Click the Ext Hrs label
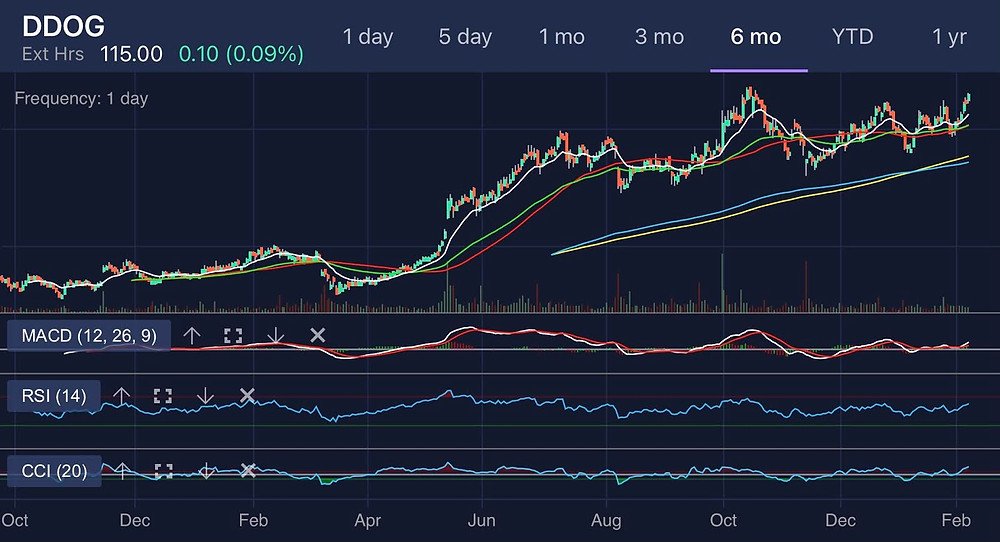The image size is (1000, 542). coord(53,54)
